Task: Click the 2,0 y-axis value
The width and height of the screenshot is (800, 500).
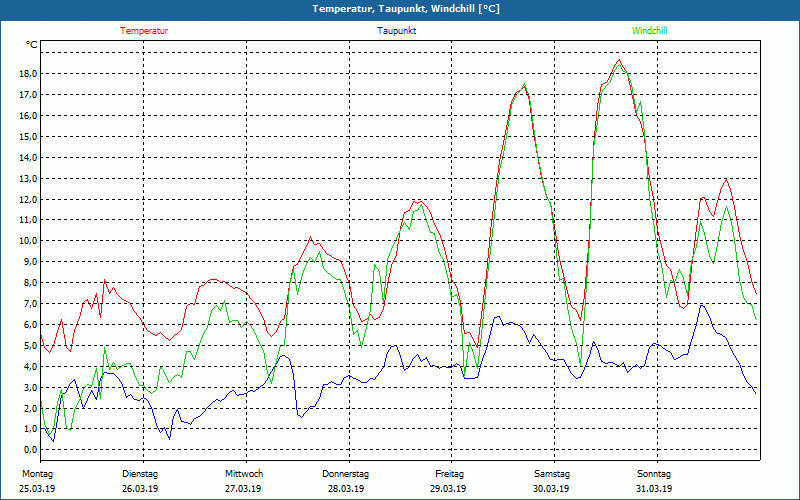Action: (30, 408)
